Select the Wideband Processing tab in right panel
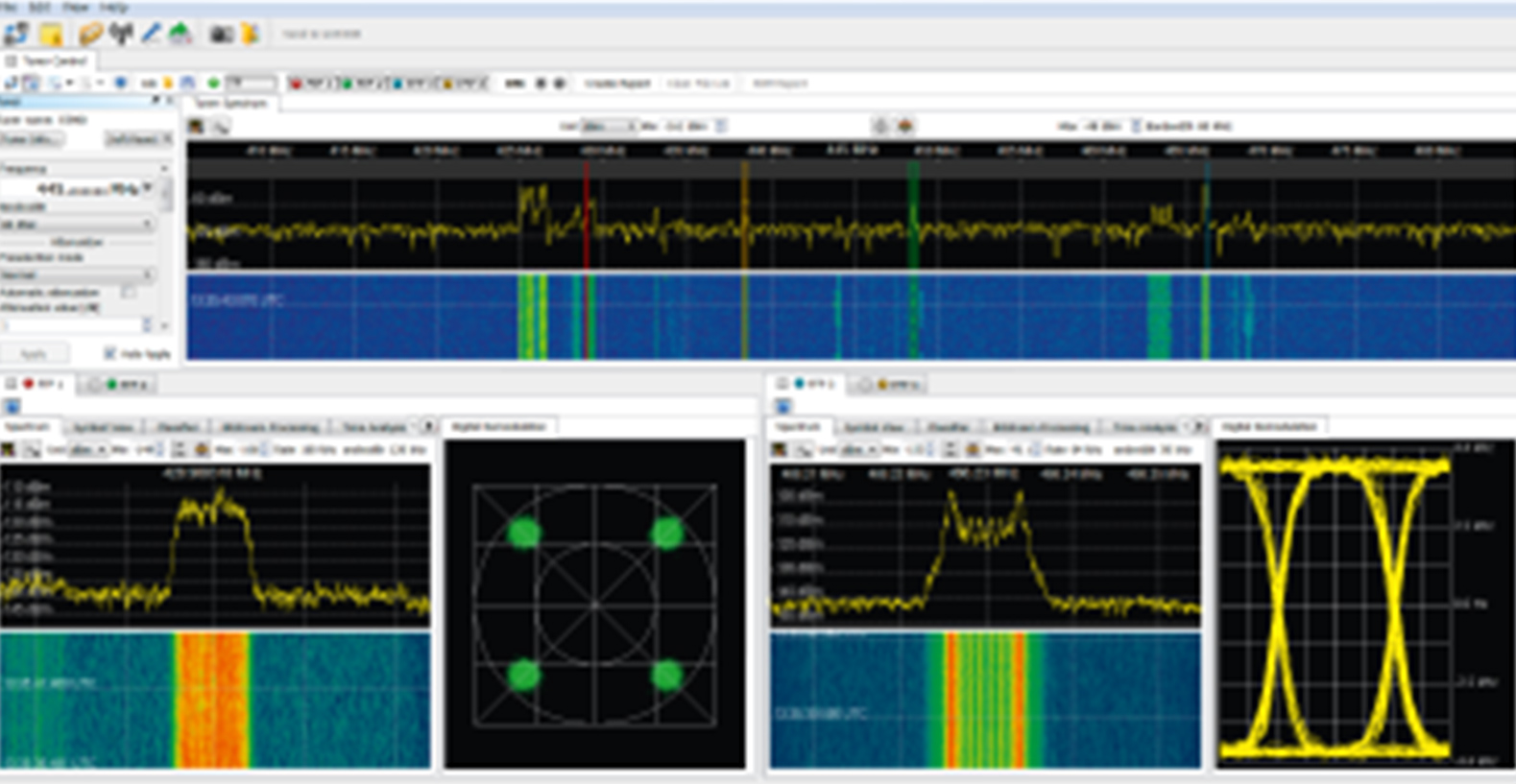The image size is (1516, 784). point(1040,427)
